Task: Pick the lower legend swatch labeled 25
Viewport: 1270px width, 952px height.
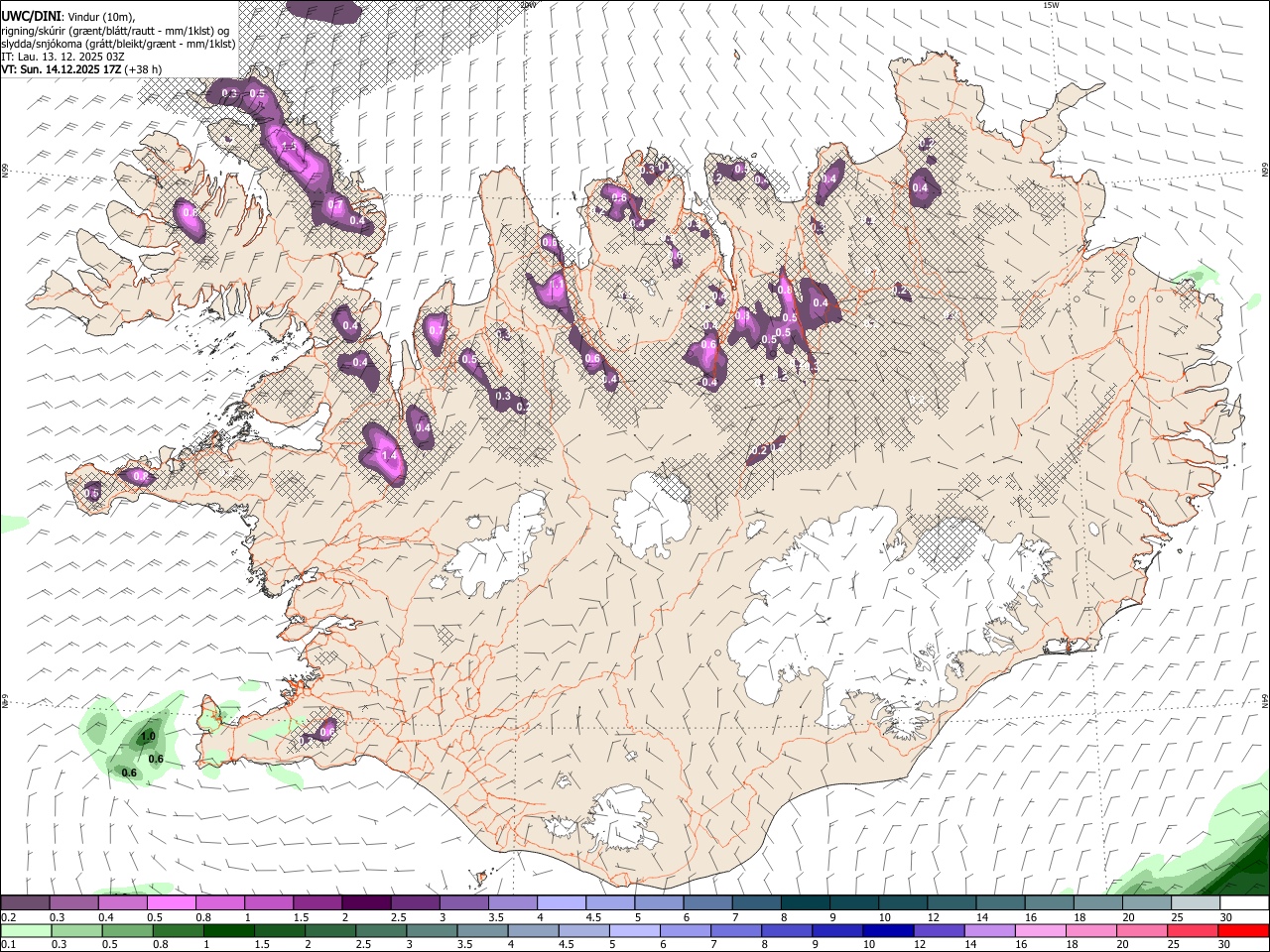Action: (1193, 930)
